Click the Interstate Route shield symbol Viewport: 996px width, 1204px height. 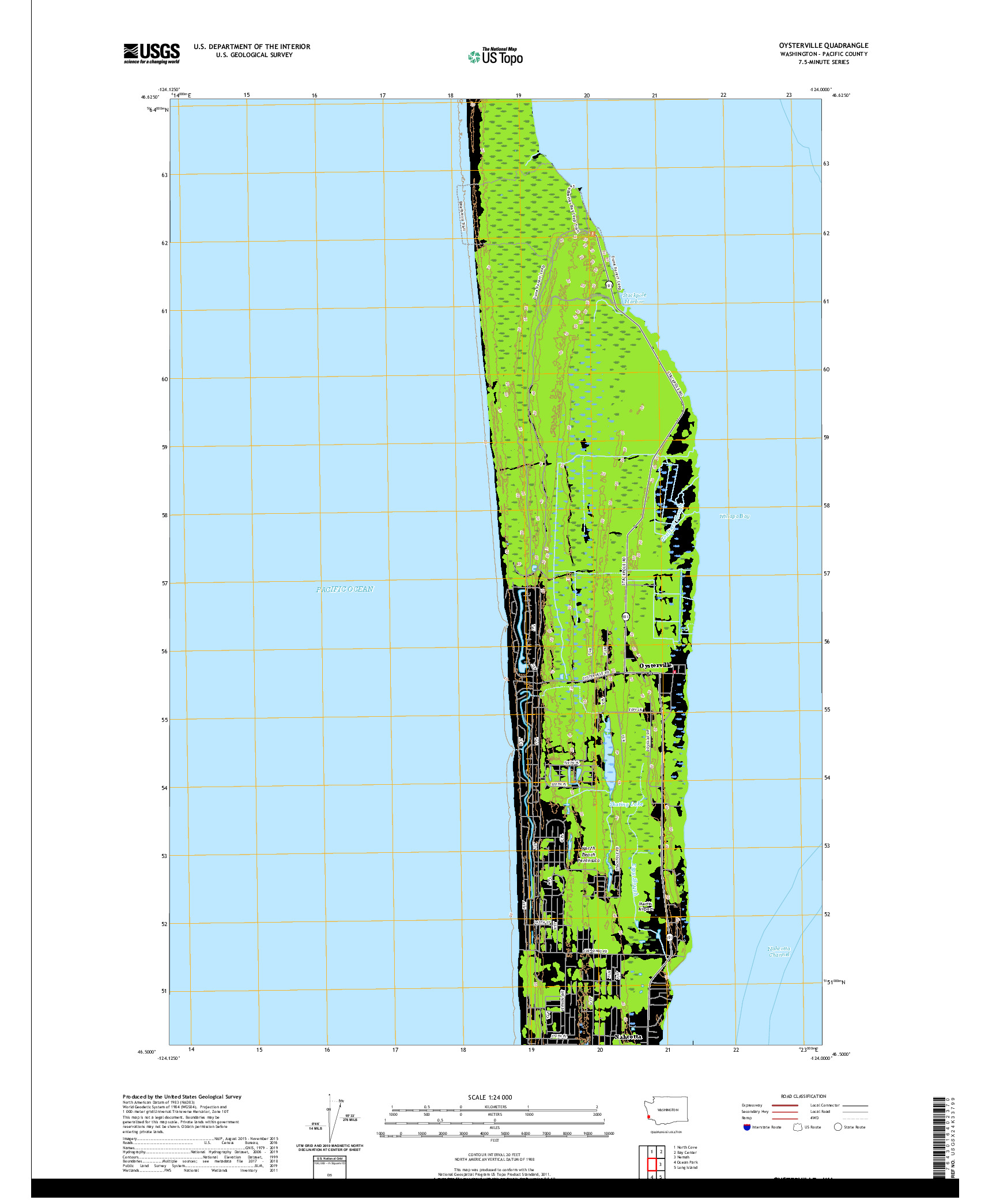pos(747,1127)
